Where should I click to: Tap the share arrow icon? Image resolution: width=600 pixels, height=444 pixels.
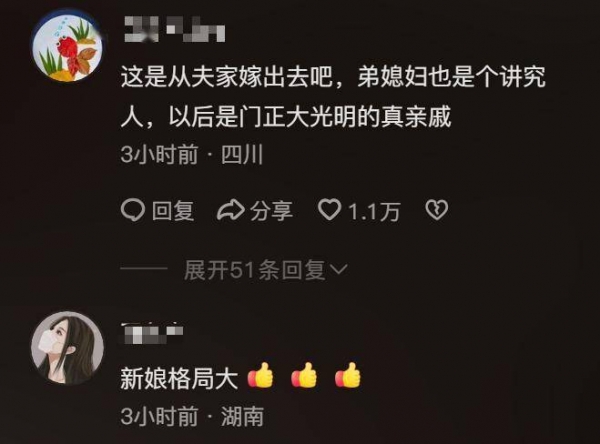tap(231, 210)
